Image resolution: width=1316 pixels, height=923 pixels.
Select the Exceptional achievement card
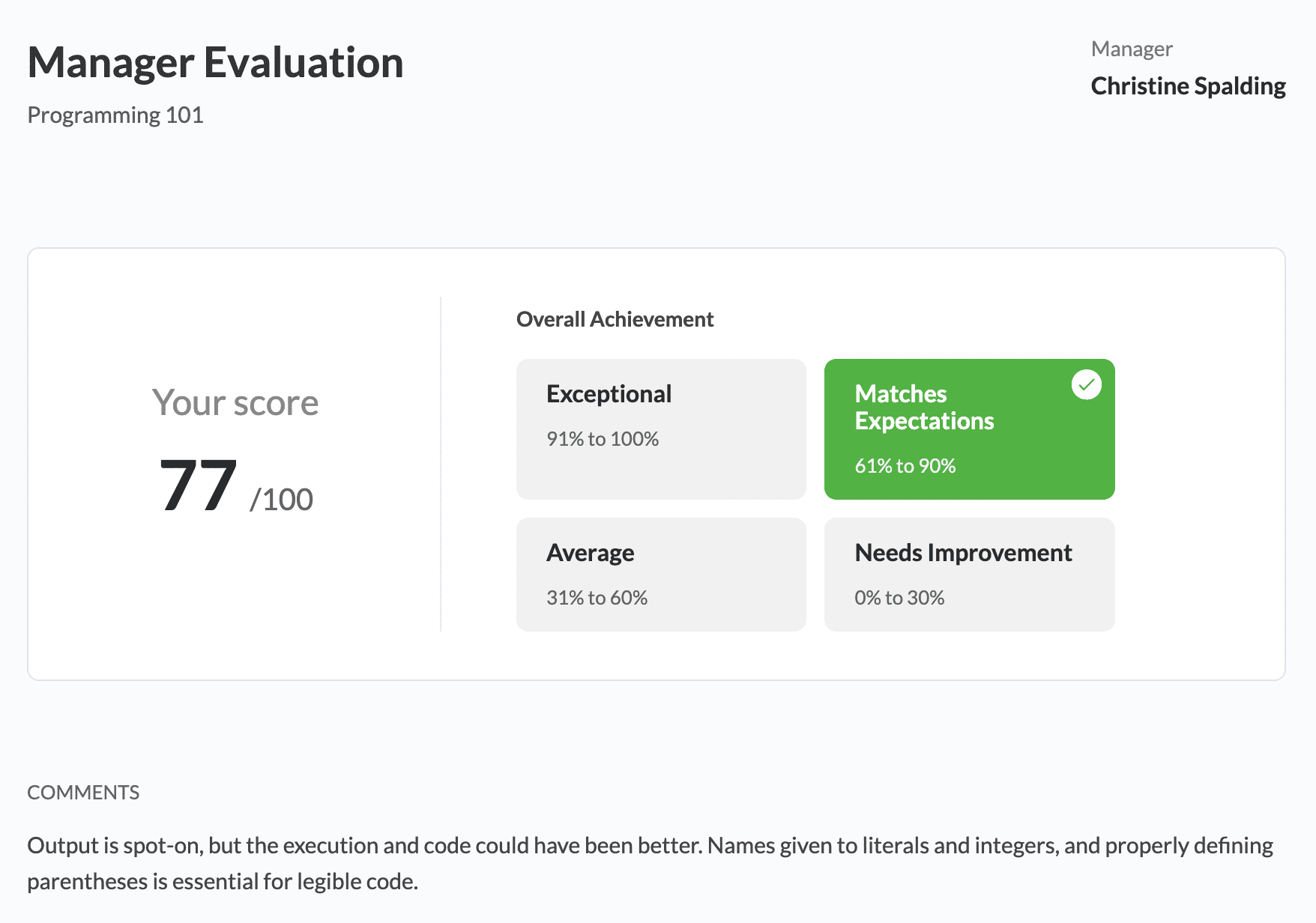(x=661, y=429)
